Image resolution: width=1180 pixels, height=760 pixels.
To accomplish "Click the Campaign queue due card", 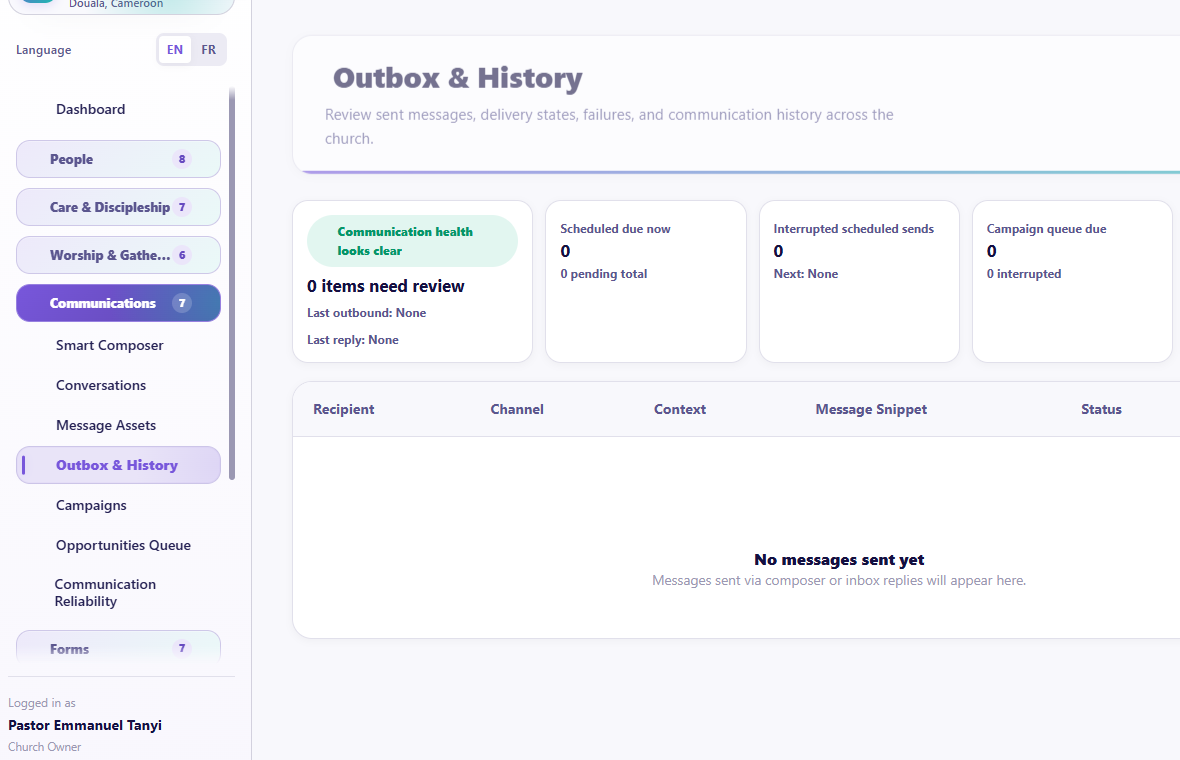I will click(x=1072, y=281).
